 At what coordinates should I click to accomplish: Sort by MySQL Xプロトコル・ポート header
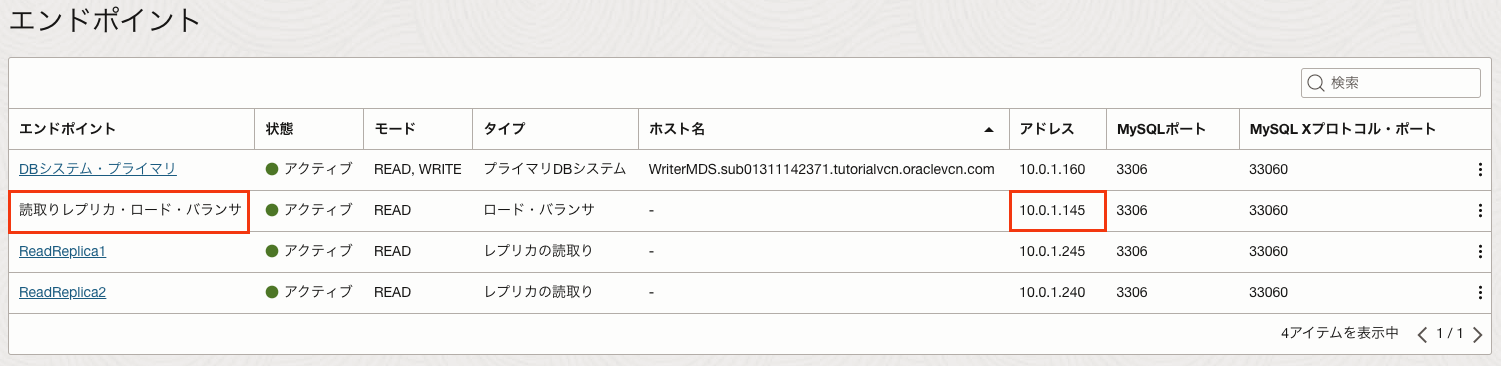tap(1342, 129)
